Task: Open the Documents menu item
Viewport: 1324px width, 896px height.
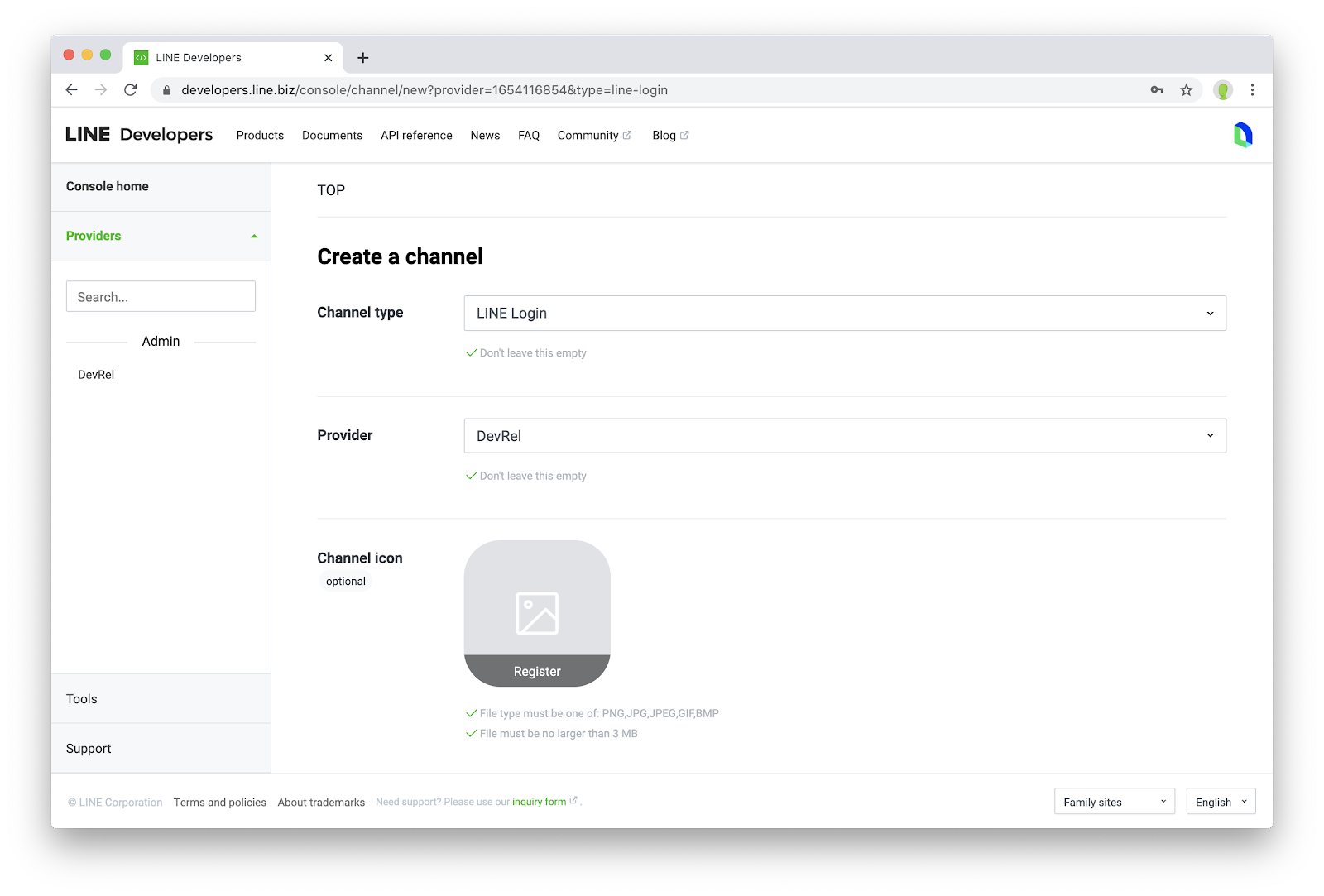Action: point(332,136)
